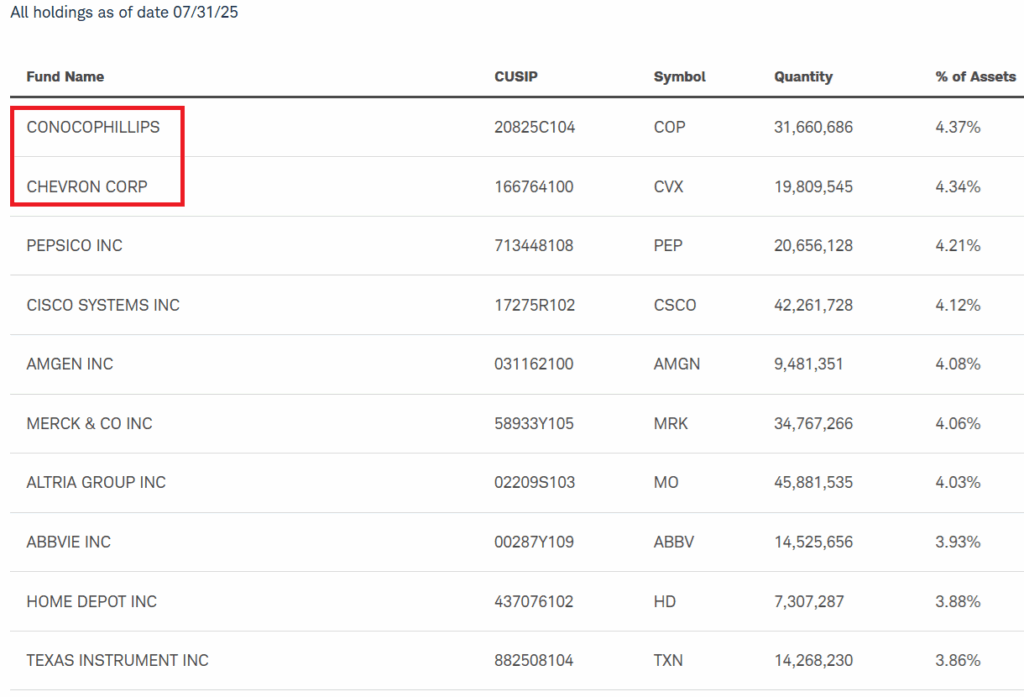
Task: Click the 4.12% assets value
Action: (958, 305)
